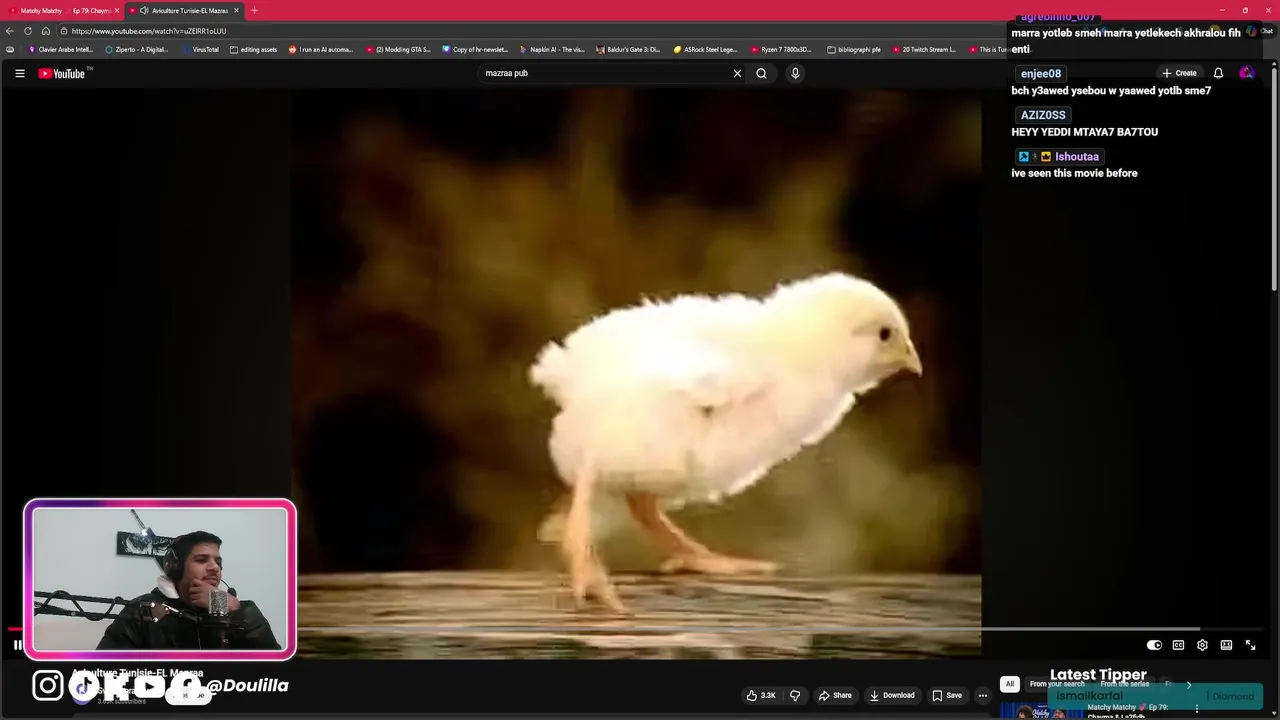This screenshot has width=1280, height=720.
Task: Open 20 Twitch Stream bookmark
Action: 924,49
